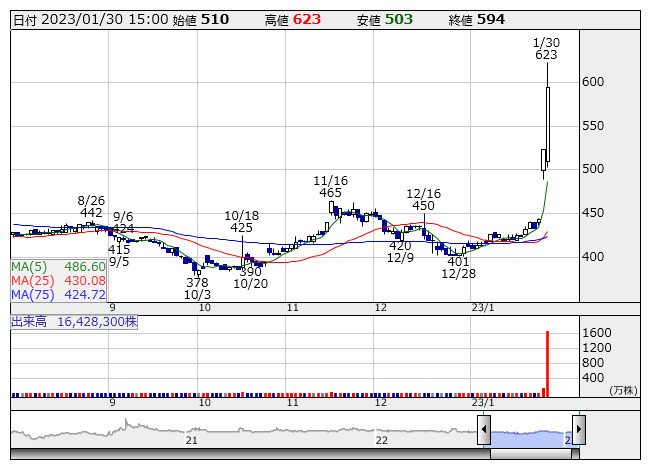Viewport: 653px width, 470px height.
Task: Click the 22 year marker in overview chart
Action: coord(381,440)
